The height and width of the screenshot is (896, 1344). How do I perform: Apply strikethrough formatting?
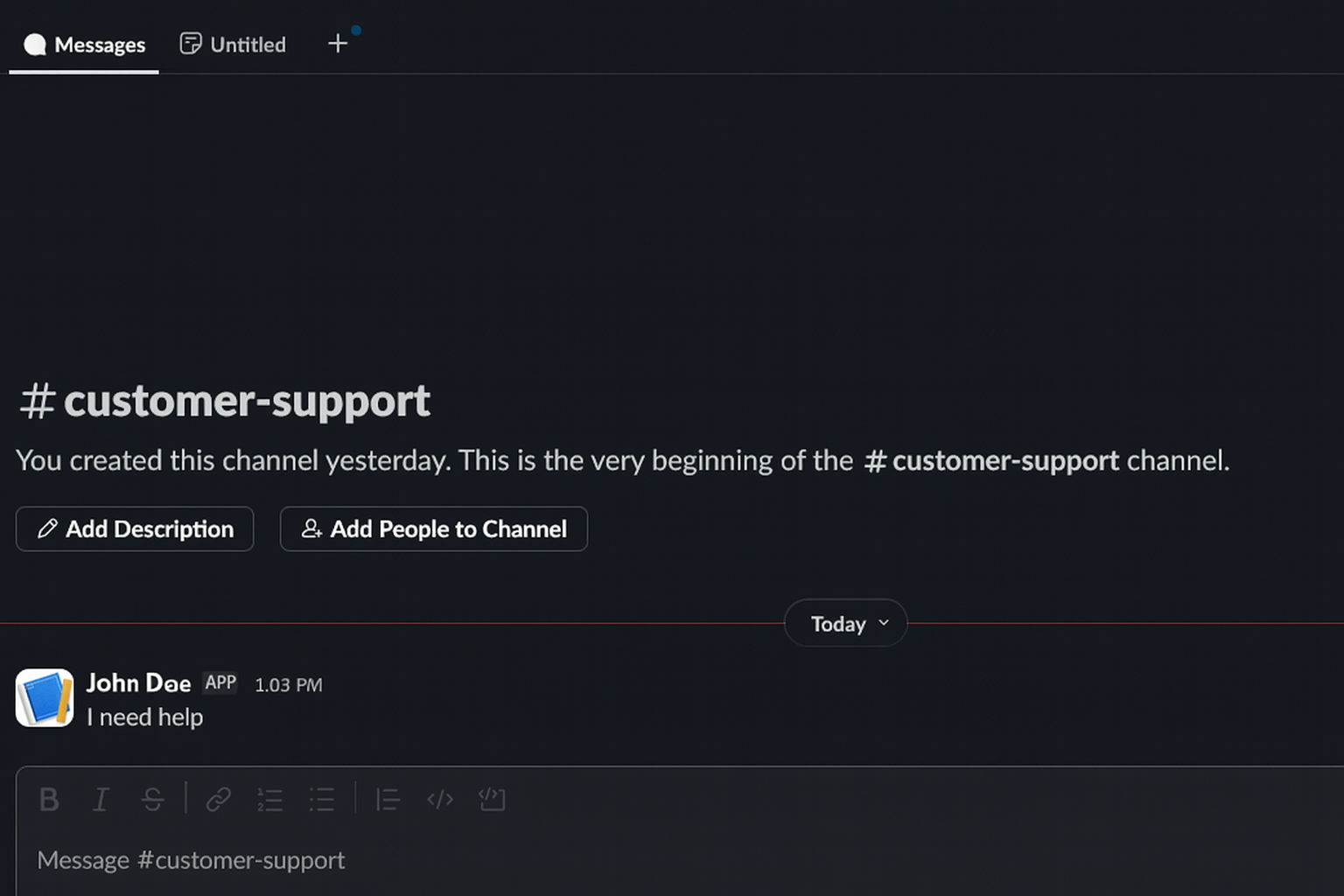pos(152,799)
